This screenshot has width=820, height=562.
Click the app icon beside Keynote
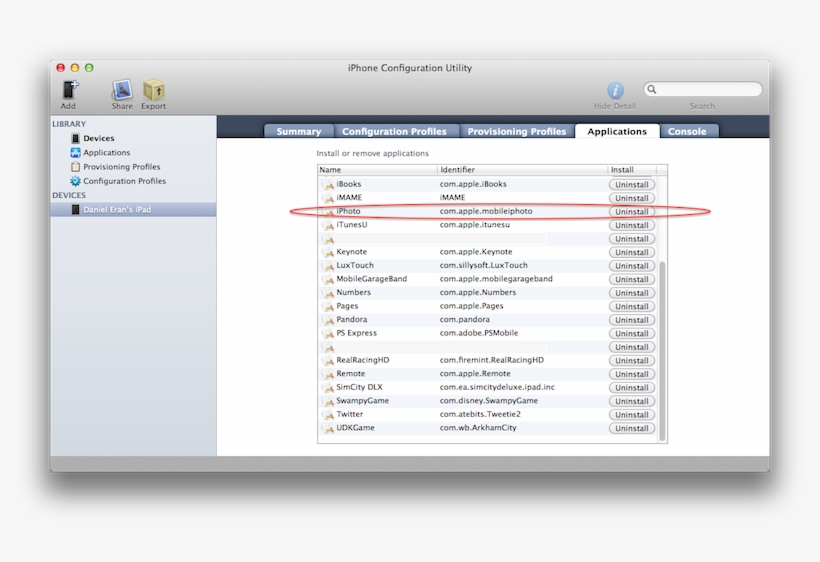pyautogui.click(x=328, y=252)
